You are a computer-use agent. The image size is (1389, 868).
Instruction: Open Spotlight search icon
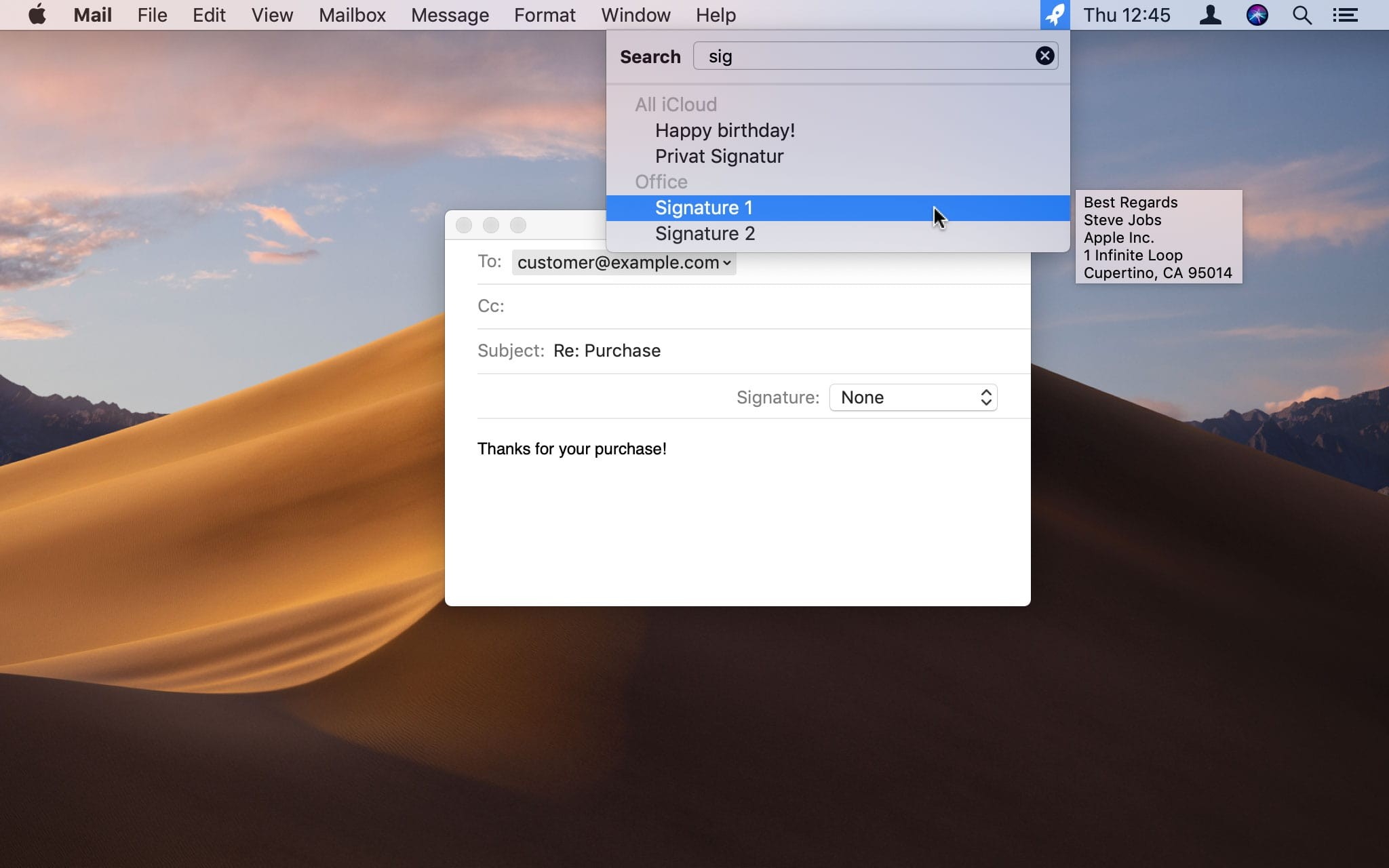click(x=1301, y=14)
